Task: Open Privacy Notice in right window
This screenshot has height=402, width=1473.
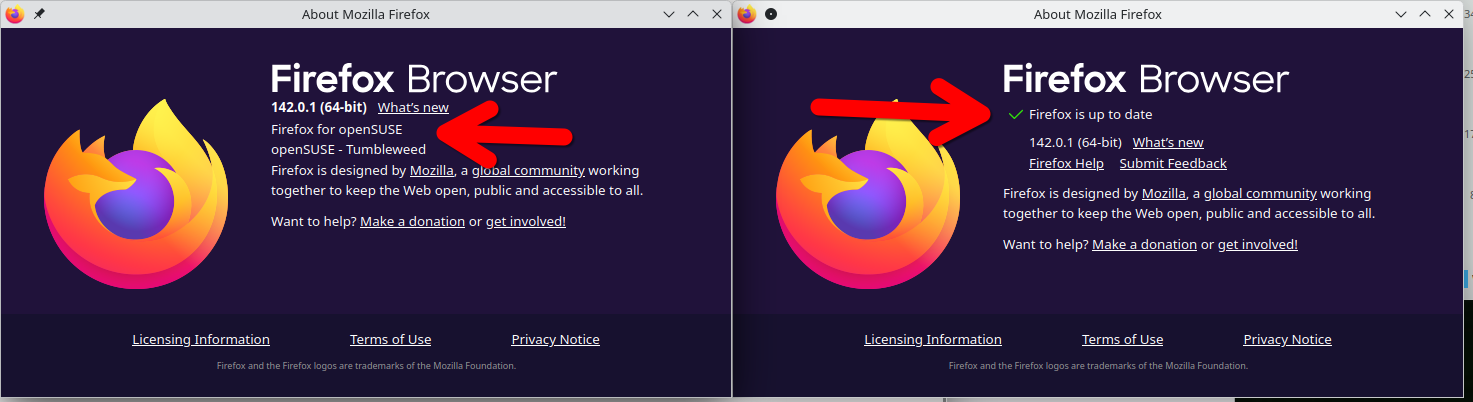Action: pos(1288,339)
